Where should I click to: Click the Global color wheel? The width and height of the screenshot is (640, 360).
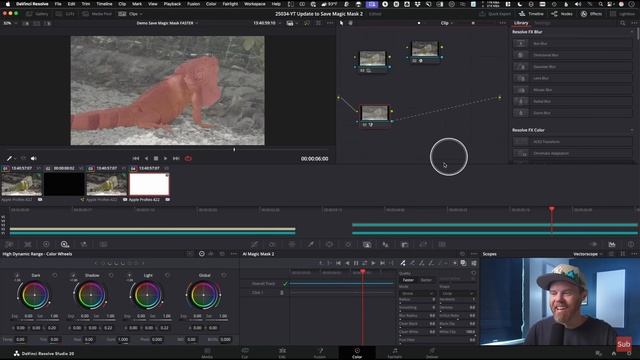203,295
